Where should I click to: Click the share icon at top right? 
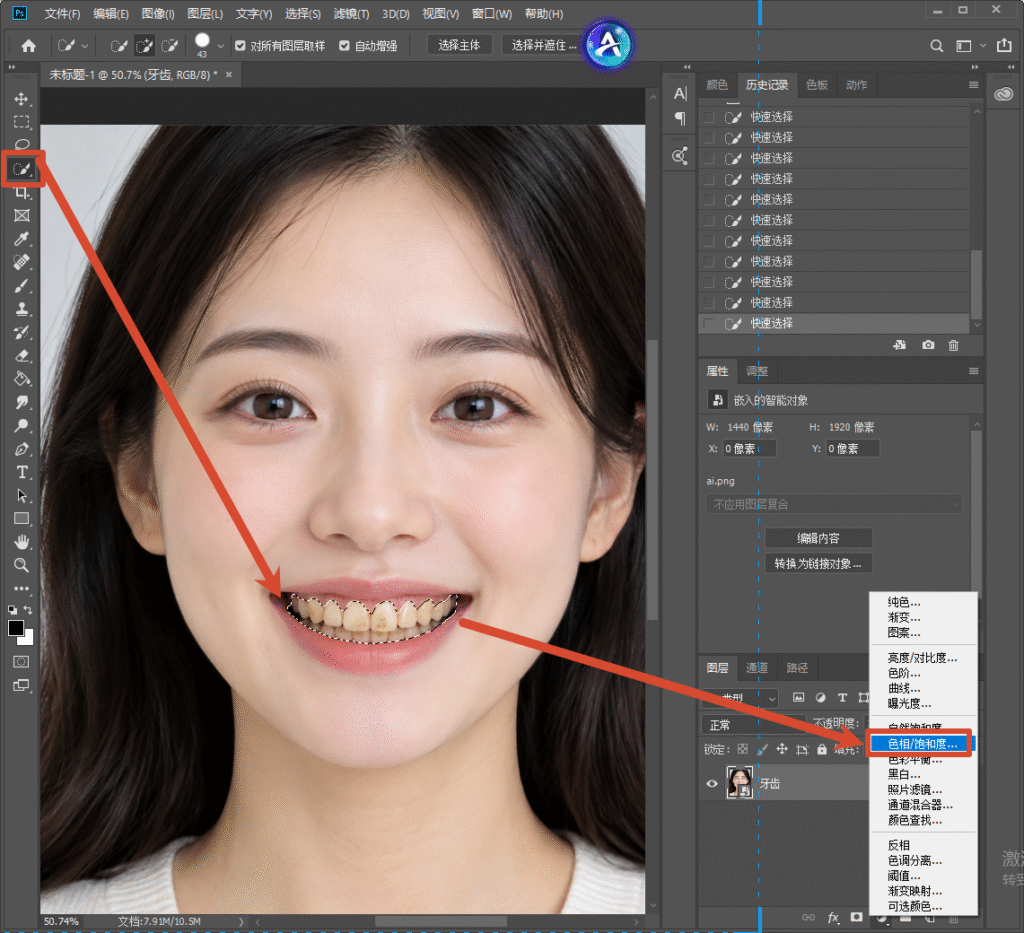pos(1004,45)
